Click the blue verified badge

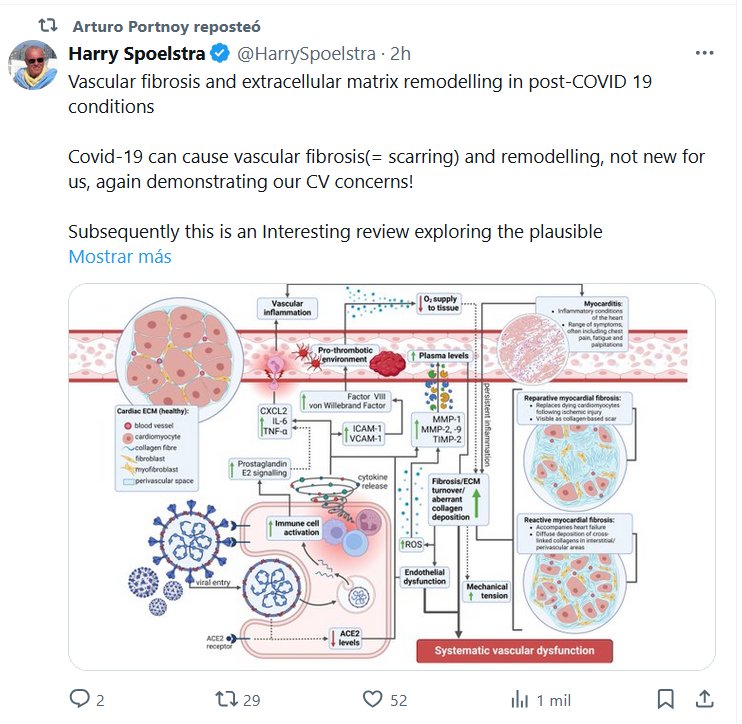221,53
